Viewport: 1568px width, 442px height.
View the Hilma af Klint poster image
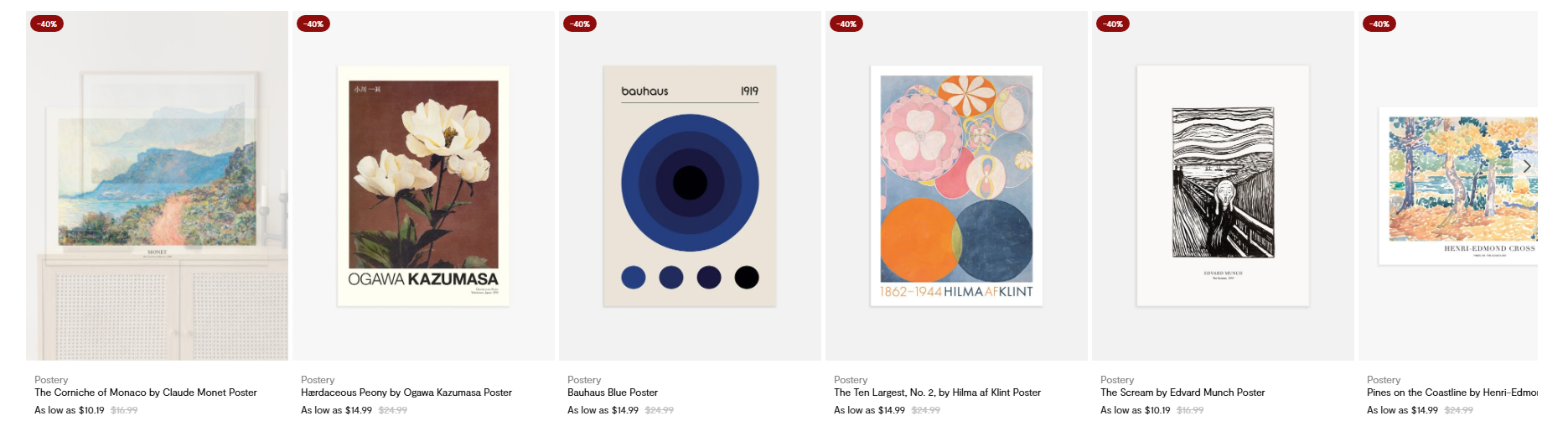956,185
